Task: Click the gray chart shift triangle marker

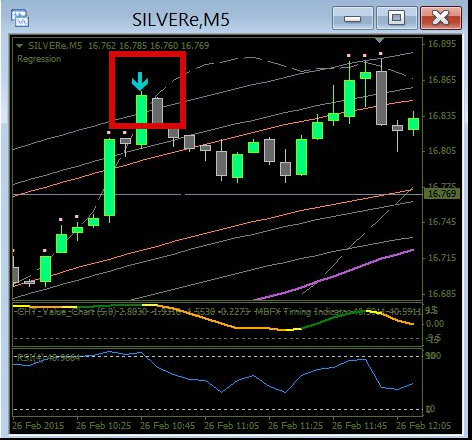Action: tap(379, 40)
